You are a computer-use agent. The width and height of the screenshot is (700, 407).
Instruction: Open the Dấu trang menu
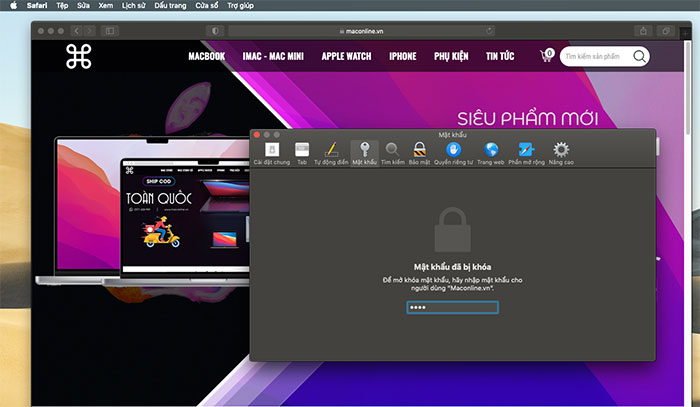pos(170,5)
